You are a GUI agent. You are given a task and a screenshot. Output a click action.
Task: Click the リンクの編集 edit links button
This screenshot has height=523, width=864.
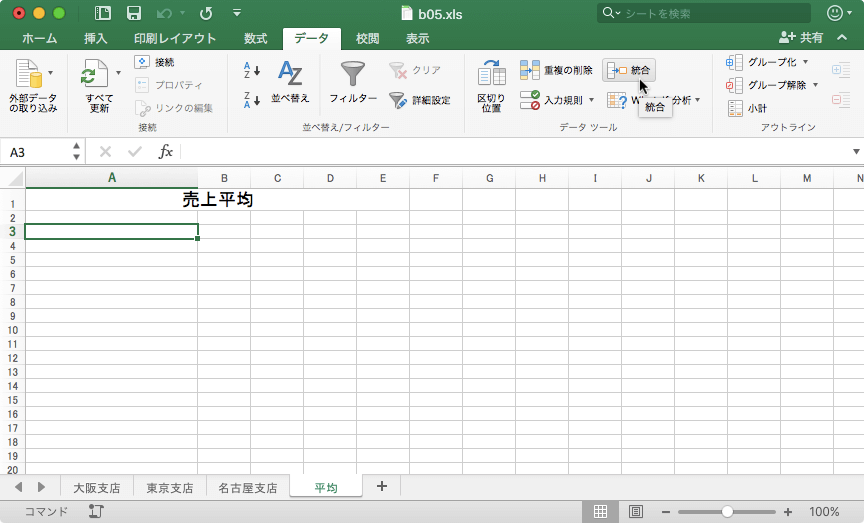point(174,108)
